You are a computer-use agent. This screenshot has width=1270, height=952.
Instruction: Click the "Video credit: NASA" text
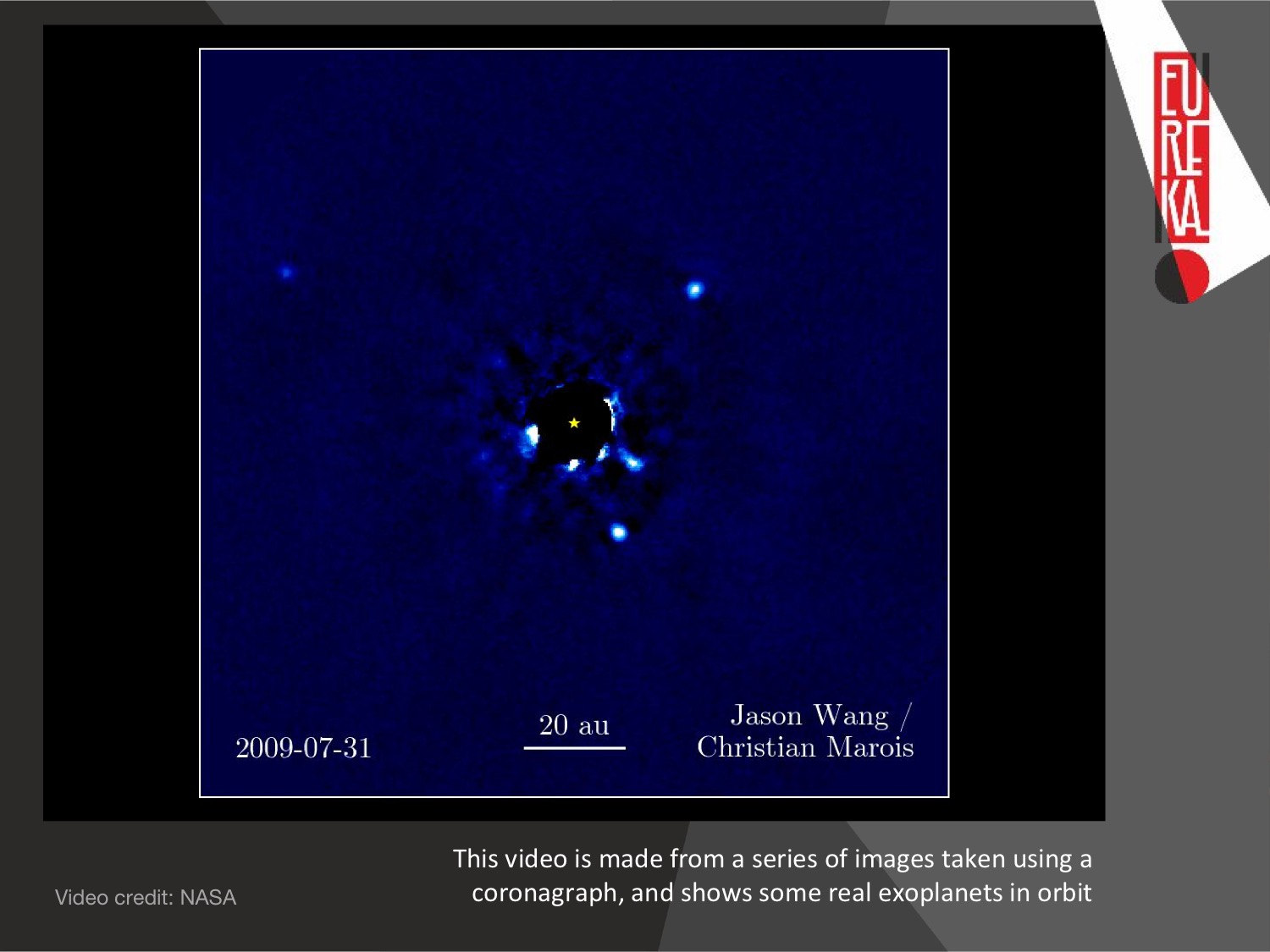point(146,897)
